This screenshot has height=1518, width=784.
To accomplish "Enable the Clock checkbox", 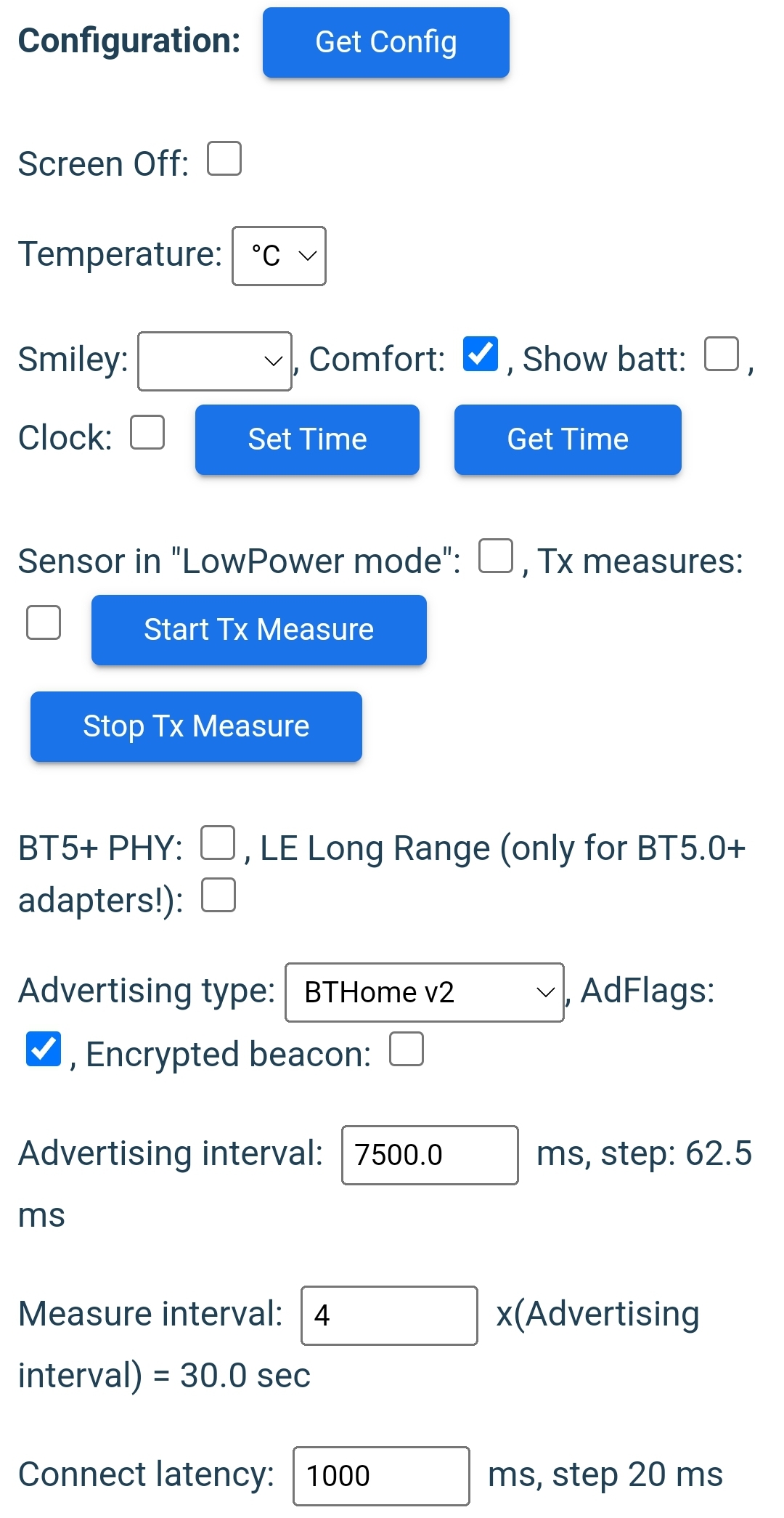I will pyautogui.click(x=147, y=433).
